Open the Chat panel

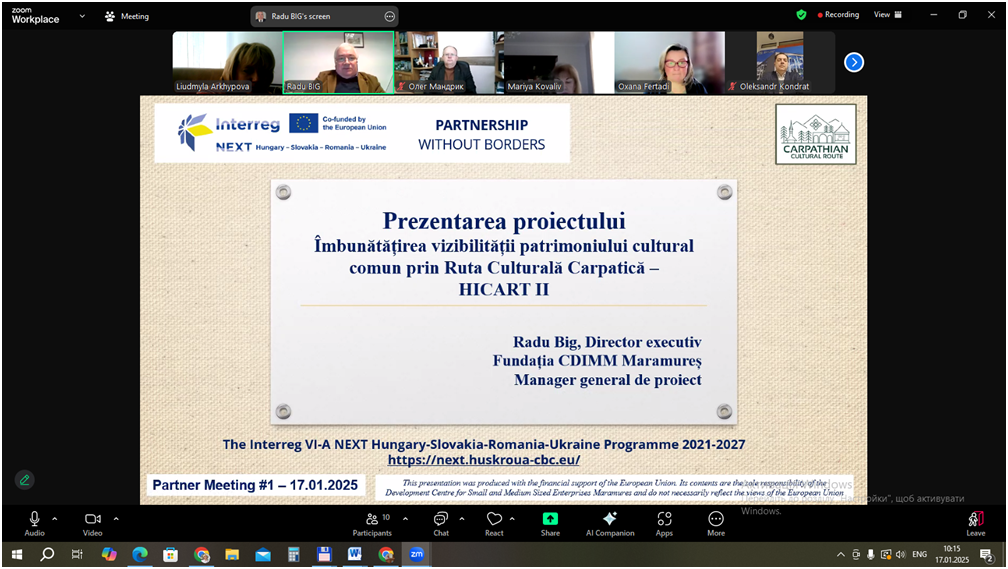pyautogui.click(x=441, y=522)
